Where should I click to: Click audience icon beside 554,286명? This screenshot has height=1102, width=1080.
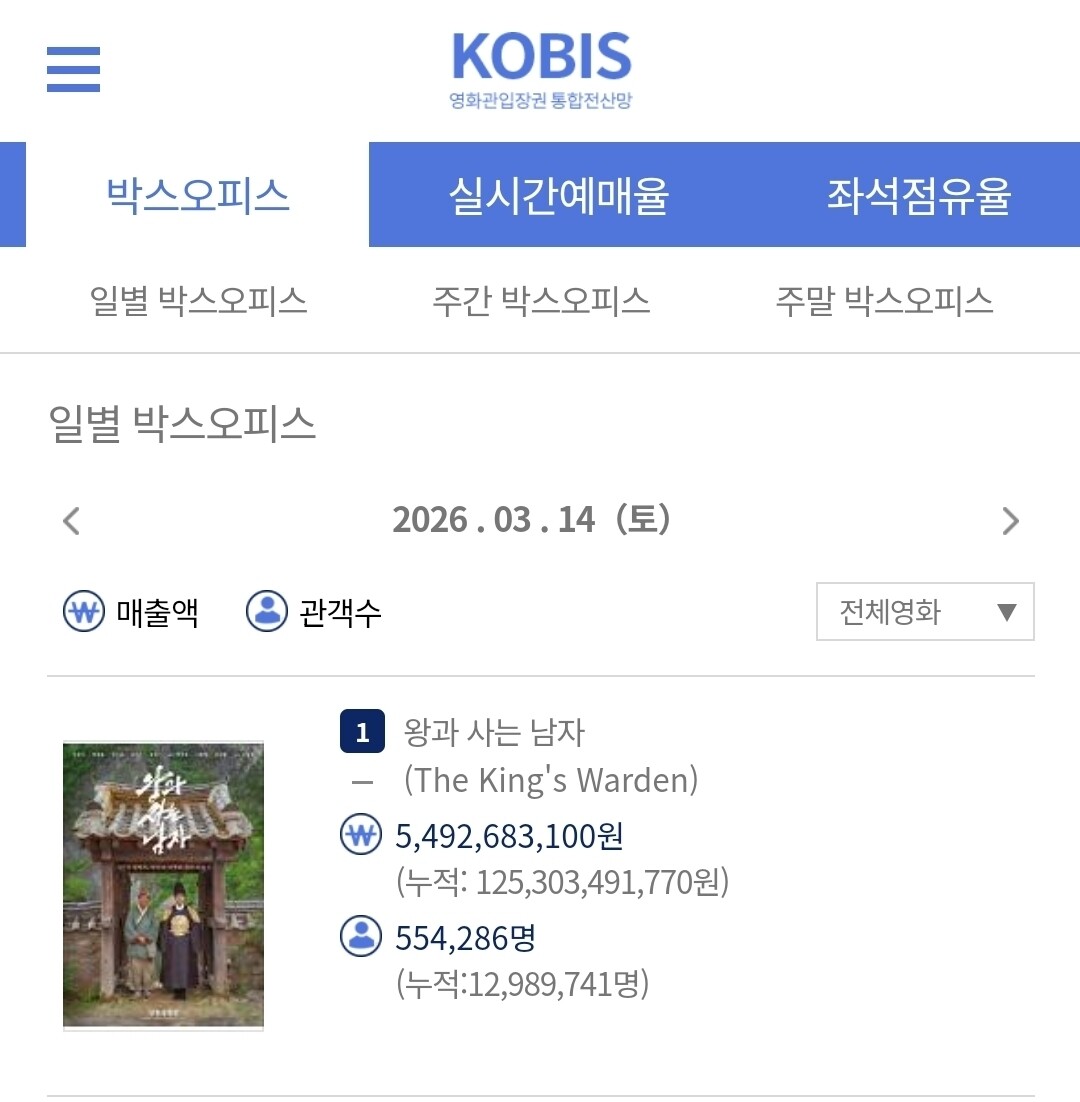tap(361, 936)
